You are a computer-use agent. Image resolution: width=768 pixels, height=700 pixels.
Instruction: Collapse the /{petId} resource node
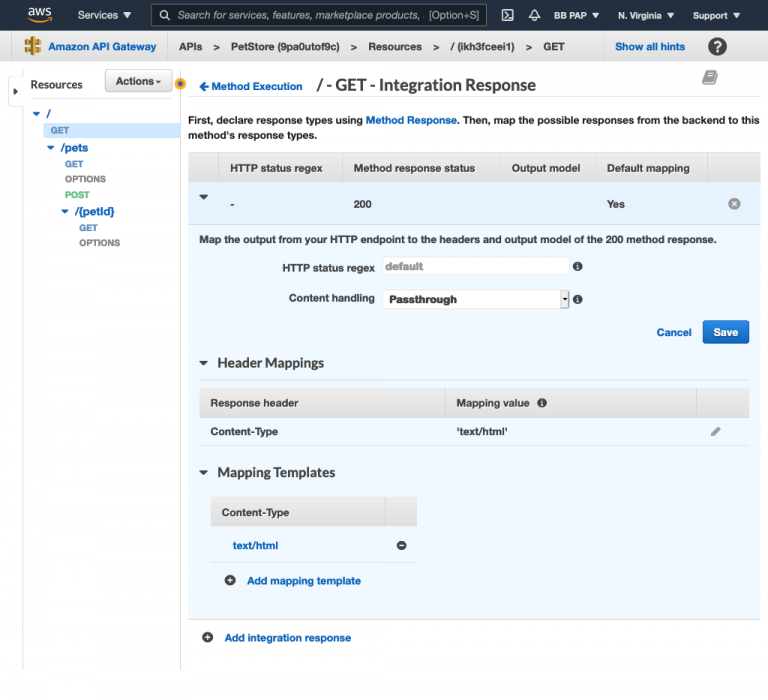click(x=65, y=211)
